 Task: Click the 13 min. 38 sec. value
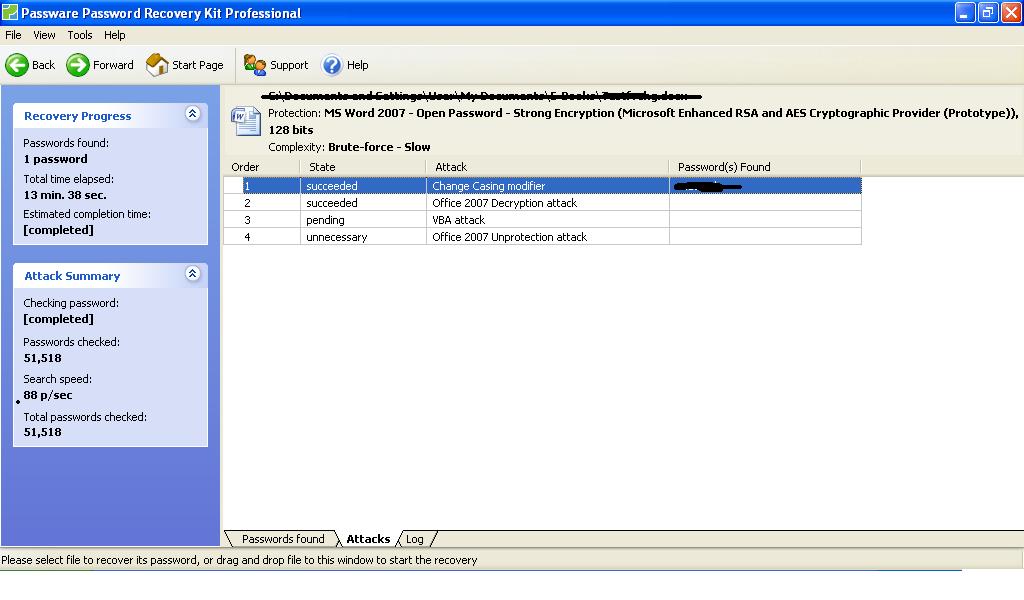point(65,195)
